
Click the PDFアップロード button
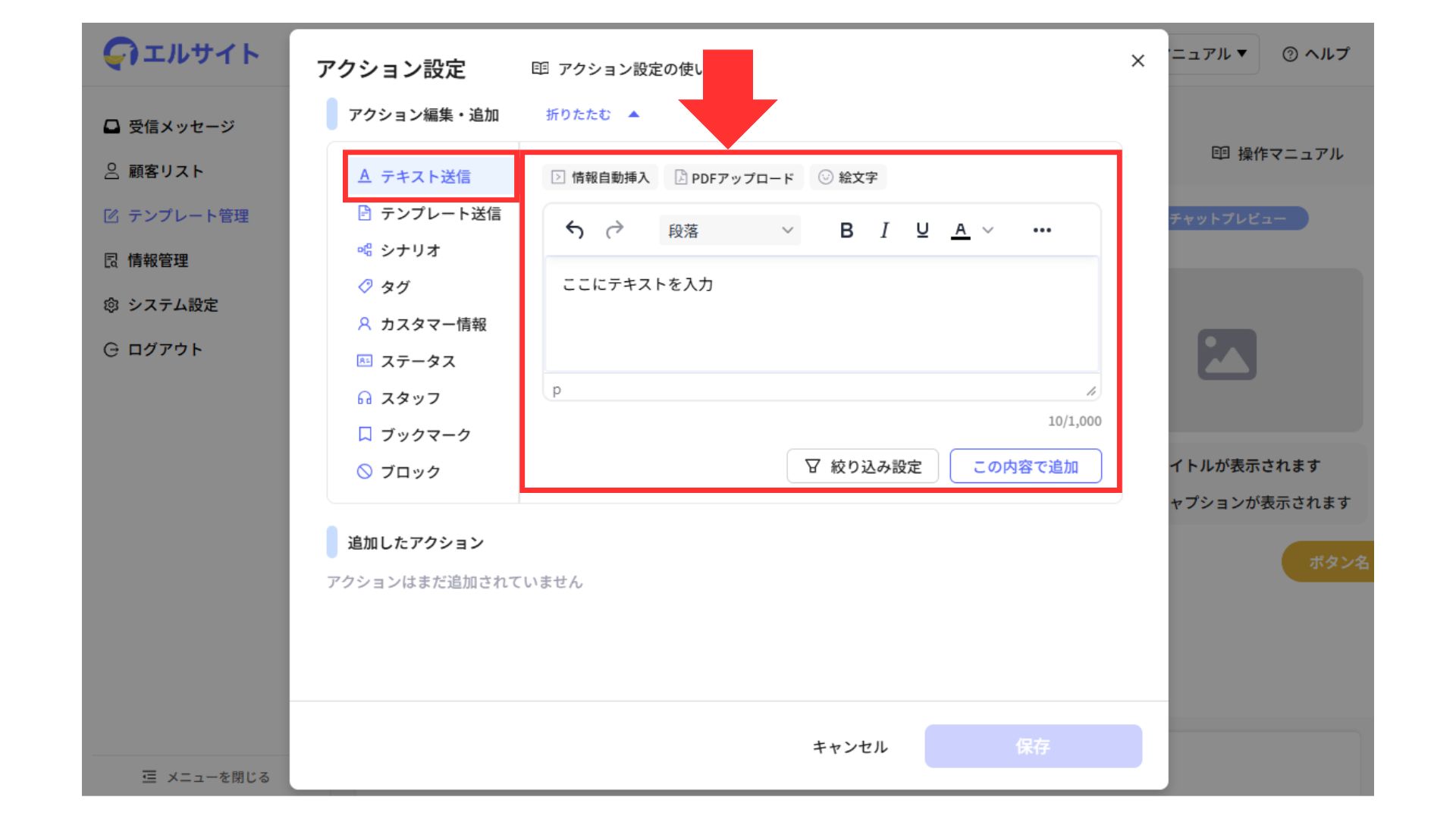734,177
